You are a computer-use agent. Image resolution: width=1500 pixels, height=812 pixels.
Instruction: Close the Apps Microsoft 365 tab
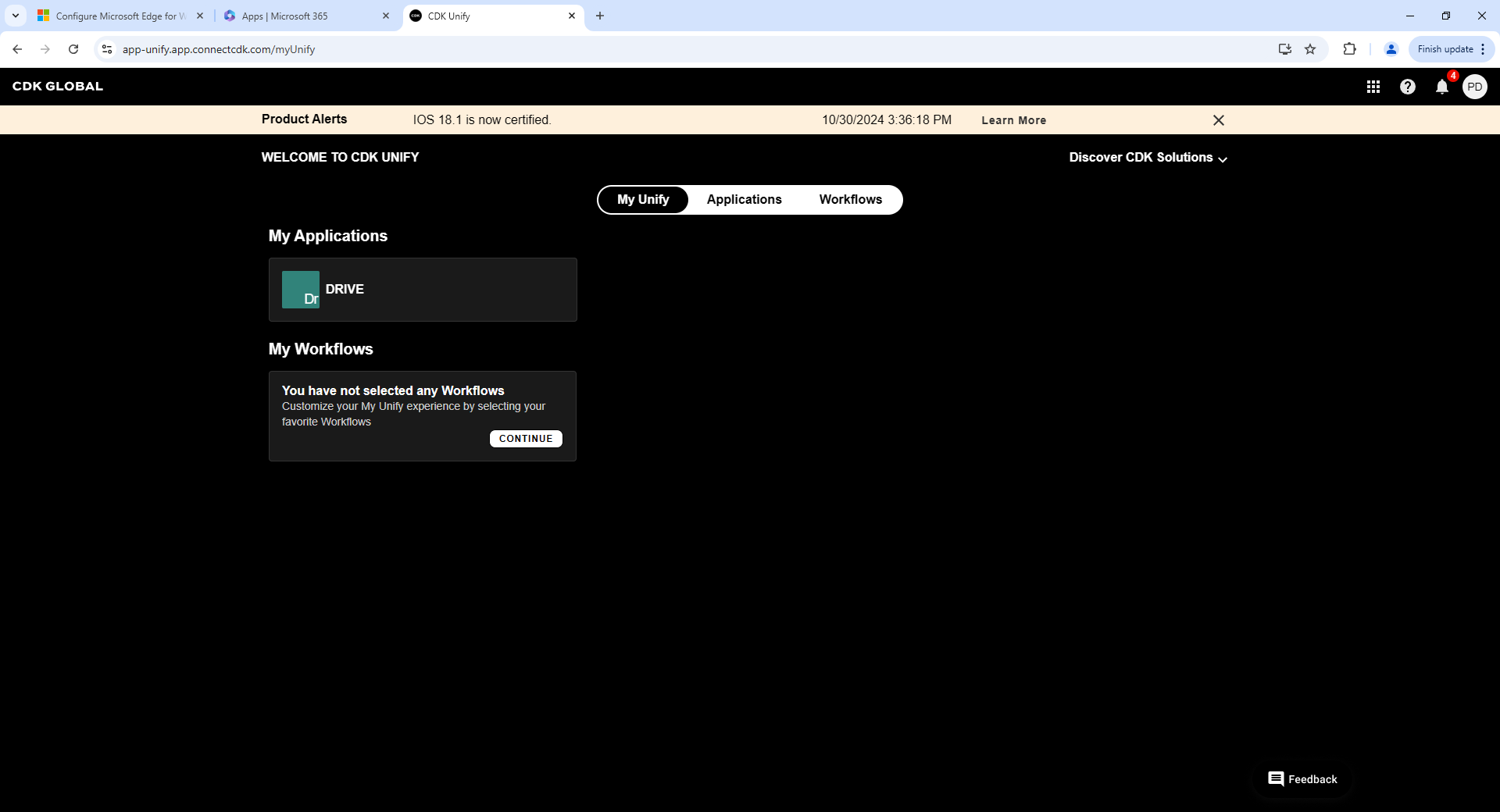[386, 16]
